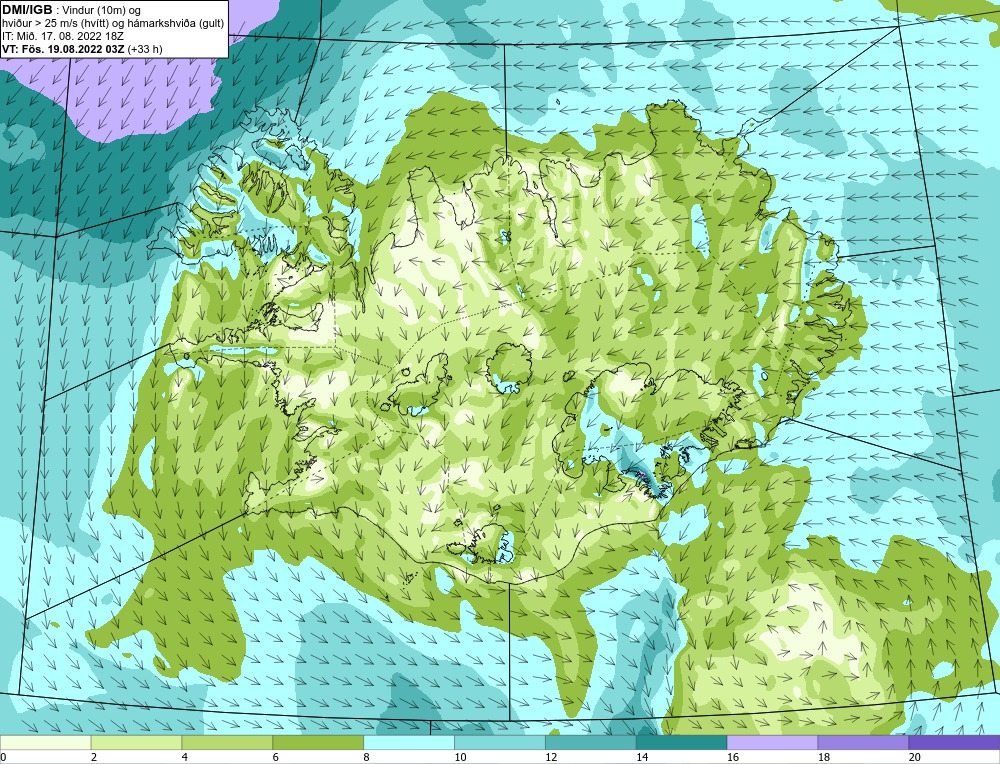Image resolution: width=1000 pixels, height=764 pixels.
Task: Click the 16–18 m/s light purple swatch
Action: 772,742
